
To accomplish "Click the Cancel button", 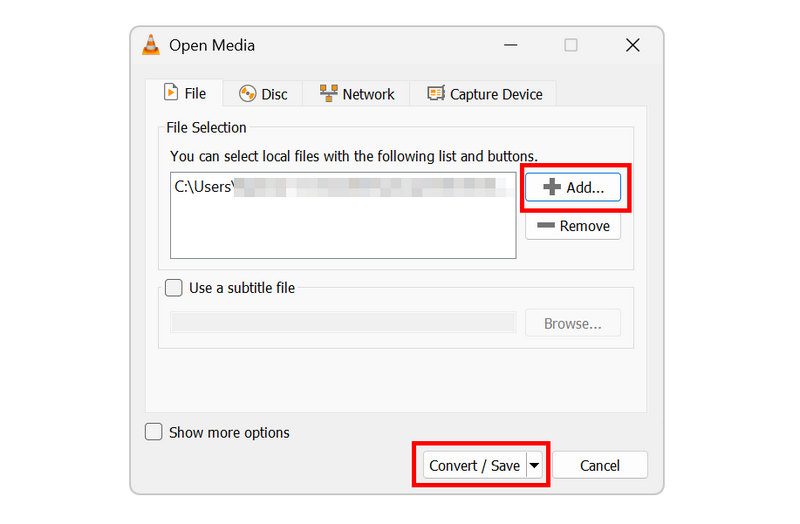I will [x=600, y=465].
